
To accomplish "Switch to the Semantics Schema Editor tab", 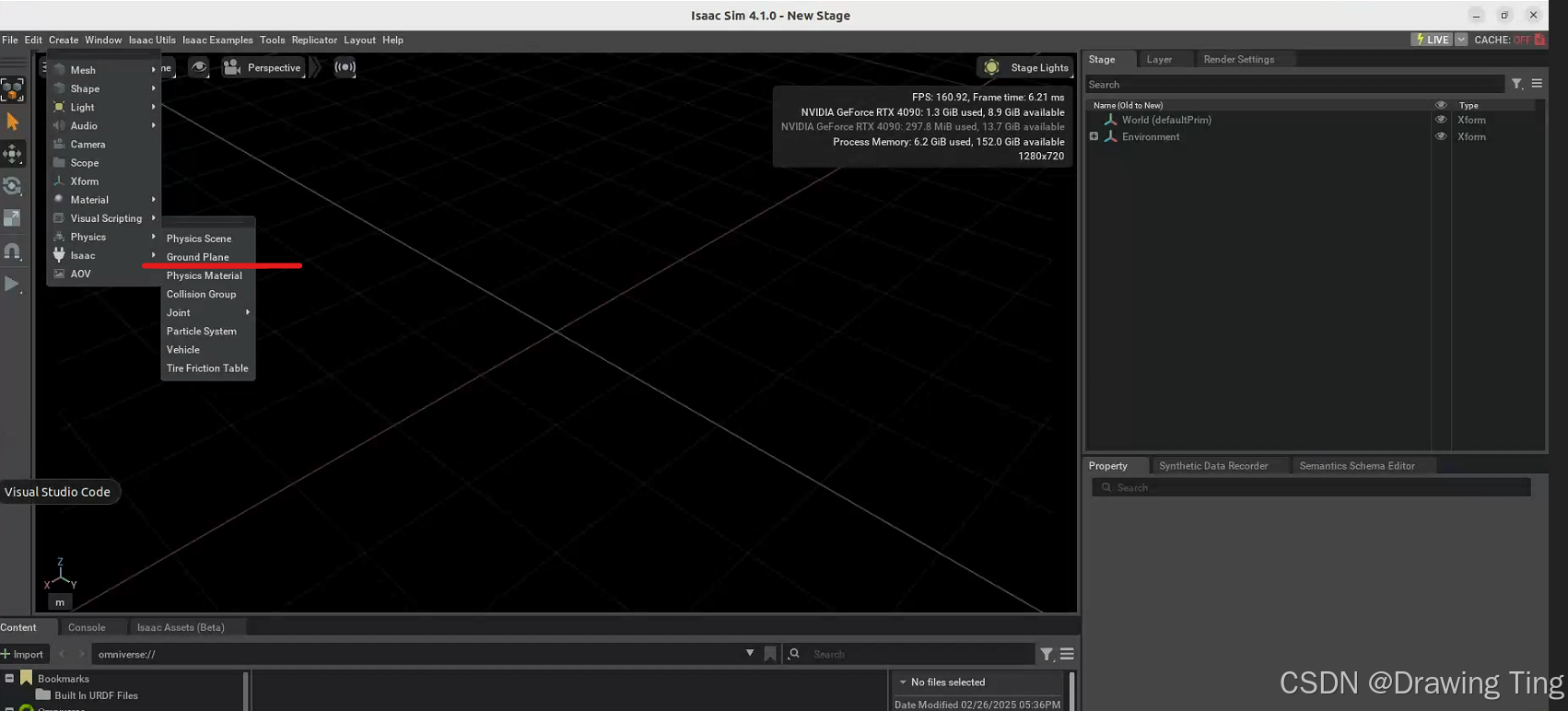I will point(1357,466).
